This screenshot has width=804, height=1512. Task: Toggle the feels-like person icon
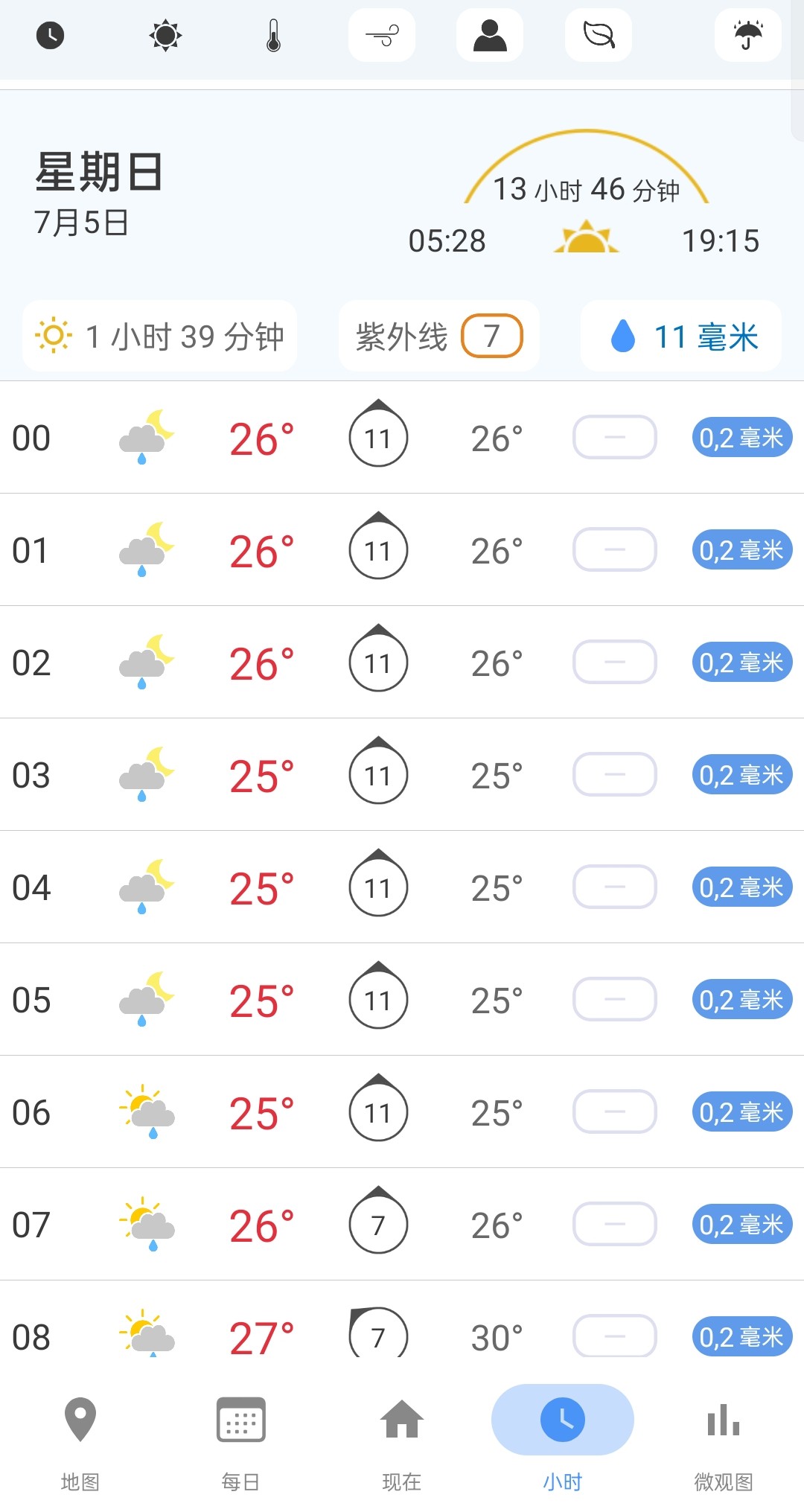click(x=490, y=35)
